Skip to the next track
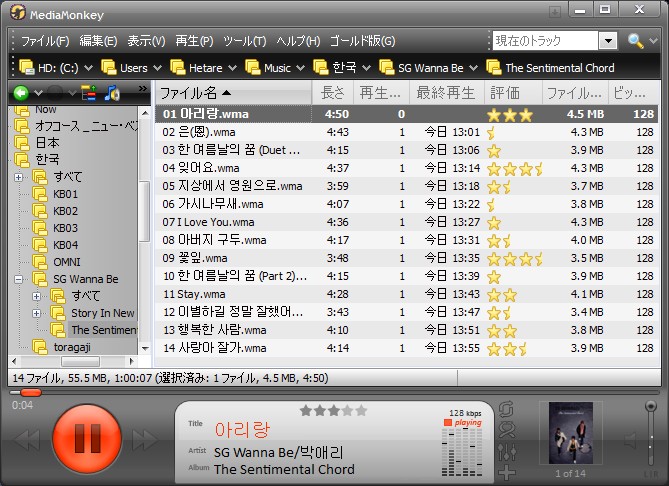The height and width of the screenshot is (486, 669). coord(145,439)
